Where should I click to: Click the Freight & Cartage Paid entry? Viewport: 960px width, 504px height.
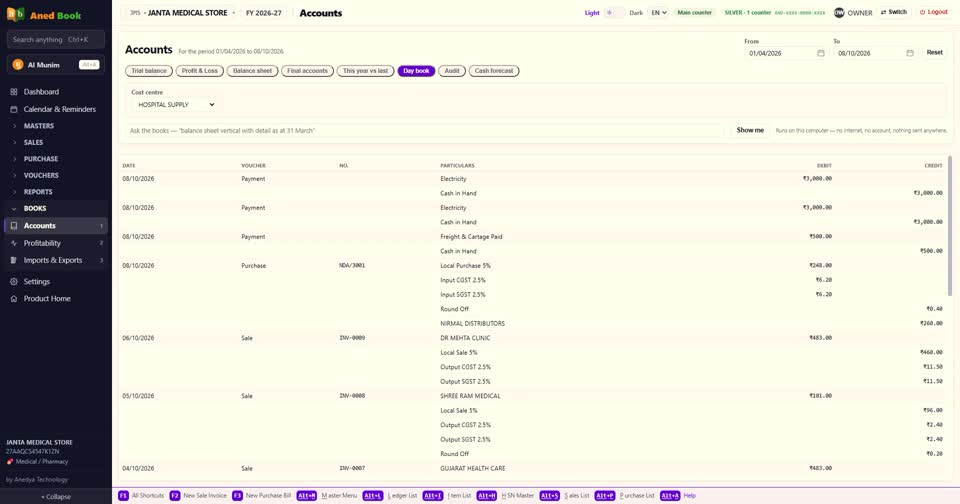471,236
